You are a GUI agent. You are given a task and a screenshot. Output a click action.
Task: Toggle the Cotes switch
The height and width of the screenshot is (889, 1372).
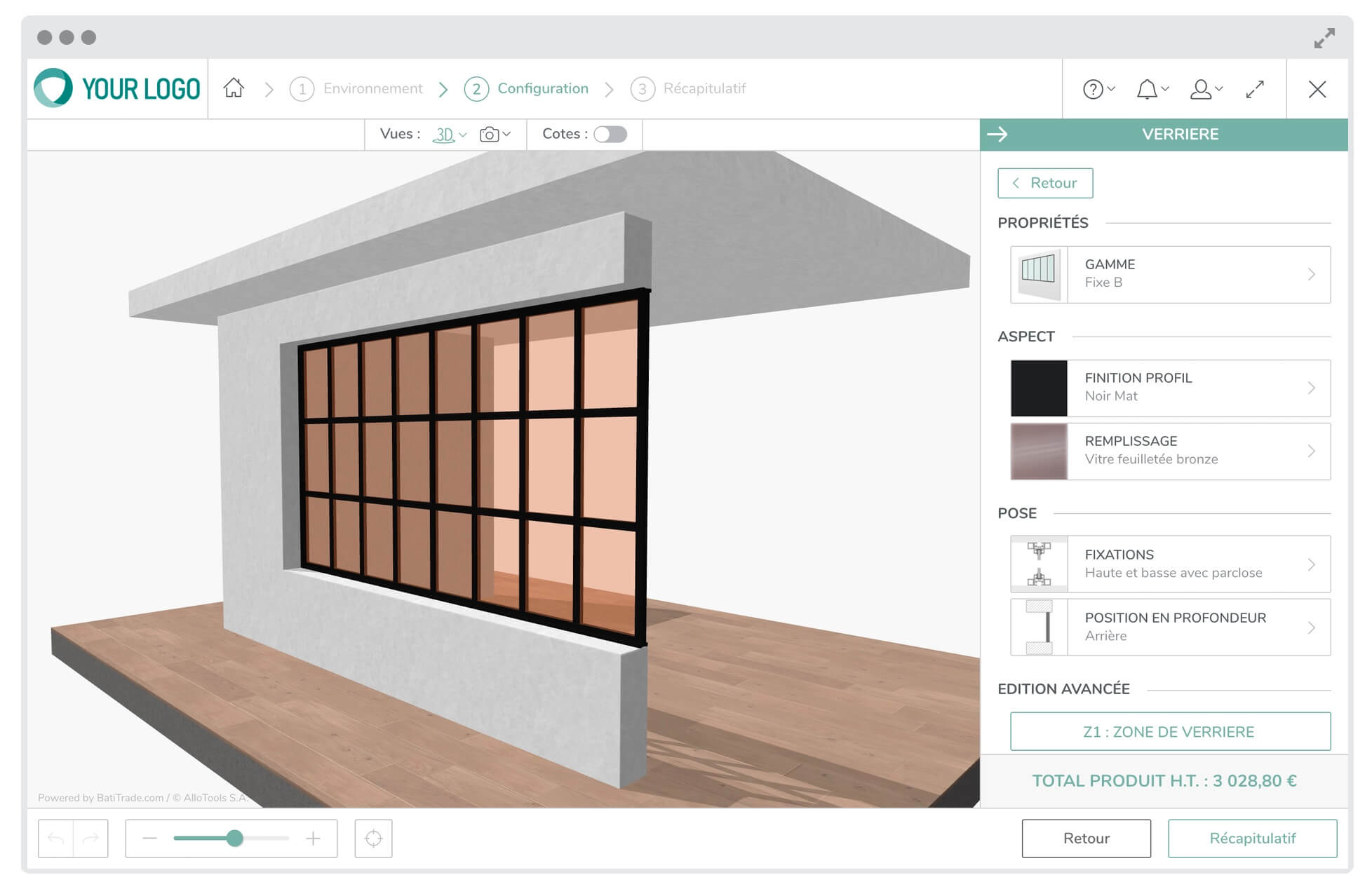(610, 134)
